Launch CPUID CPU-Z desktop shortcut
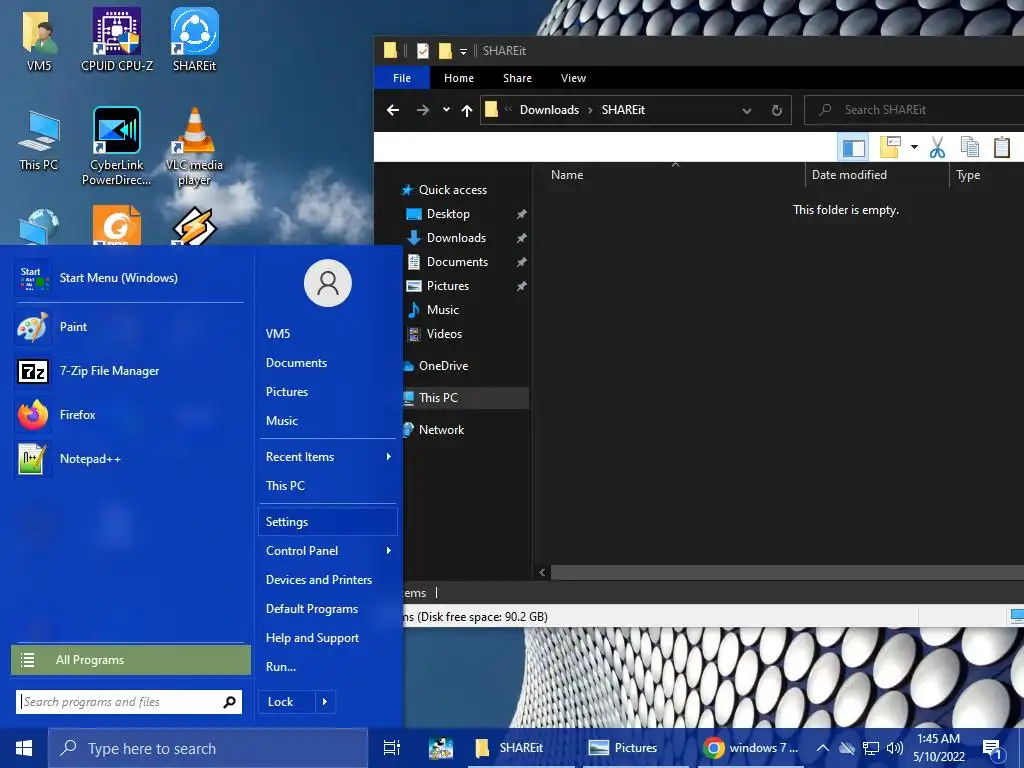Screen dimensions: 1024x768 pos(117,39)
